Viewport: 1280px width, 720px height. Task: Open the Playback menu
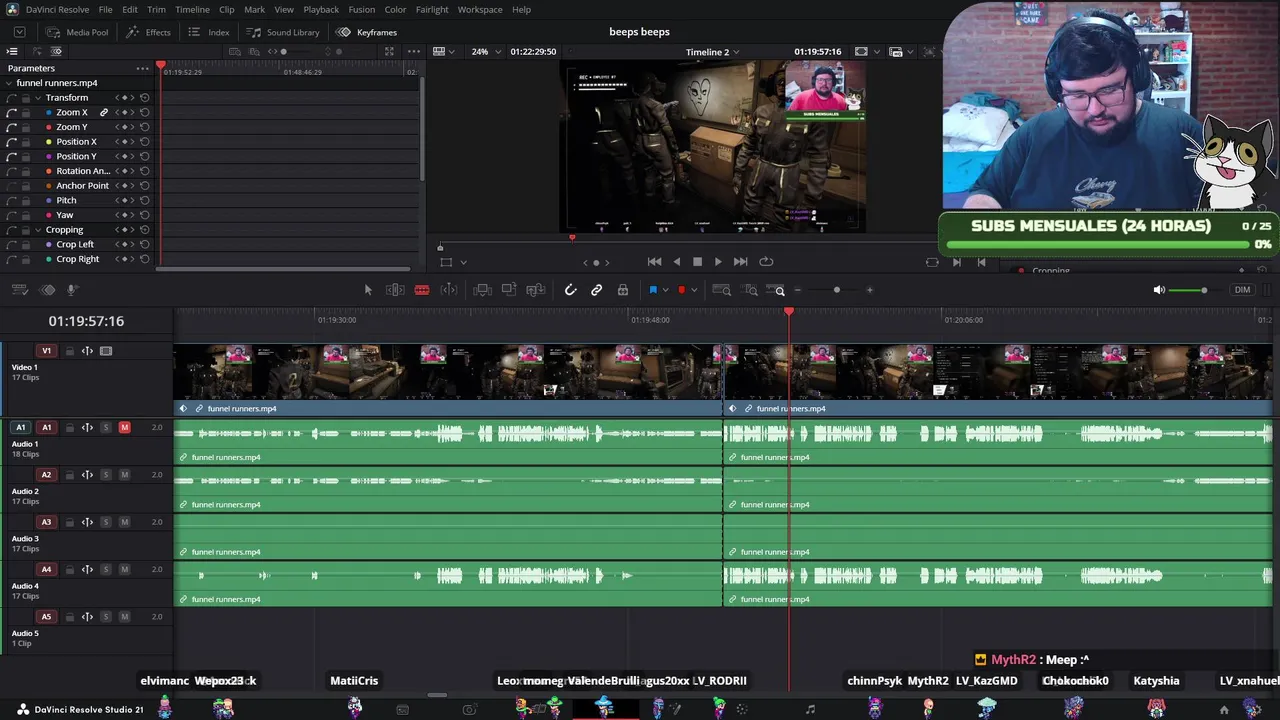[x=321, y=9]
